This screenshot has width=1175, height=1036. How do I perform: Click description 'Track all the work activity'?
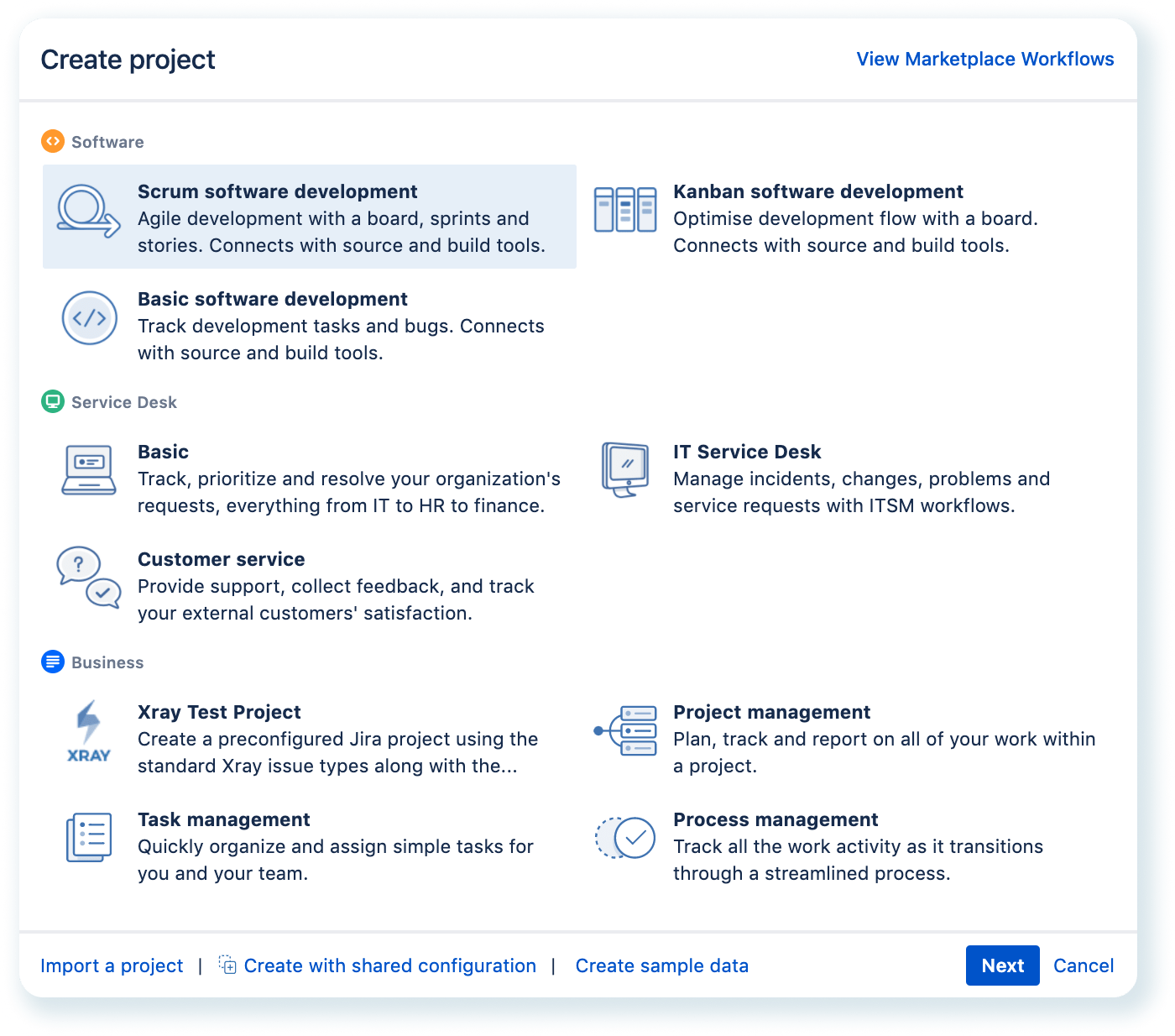(858, 860)
